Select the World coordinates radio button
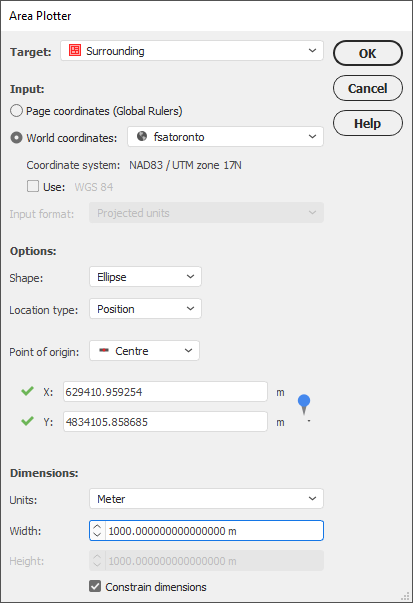 (16, 138)
